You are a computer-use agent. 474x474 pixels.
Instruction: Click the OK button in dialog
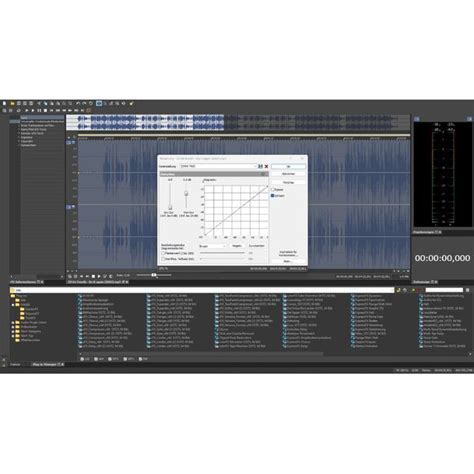[288, 166]
